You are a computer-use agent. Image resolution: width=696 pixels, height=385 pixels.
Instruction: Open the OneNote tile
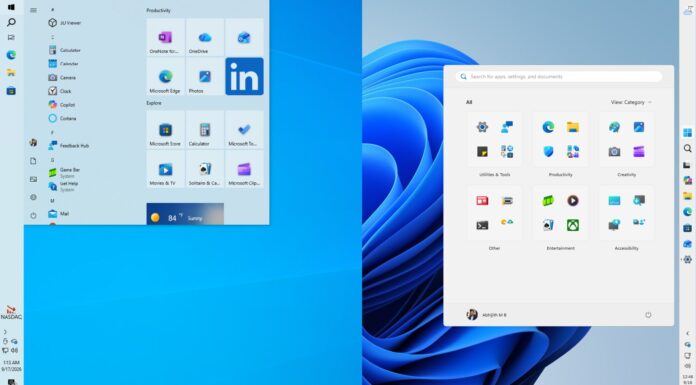click(165, 37)
